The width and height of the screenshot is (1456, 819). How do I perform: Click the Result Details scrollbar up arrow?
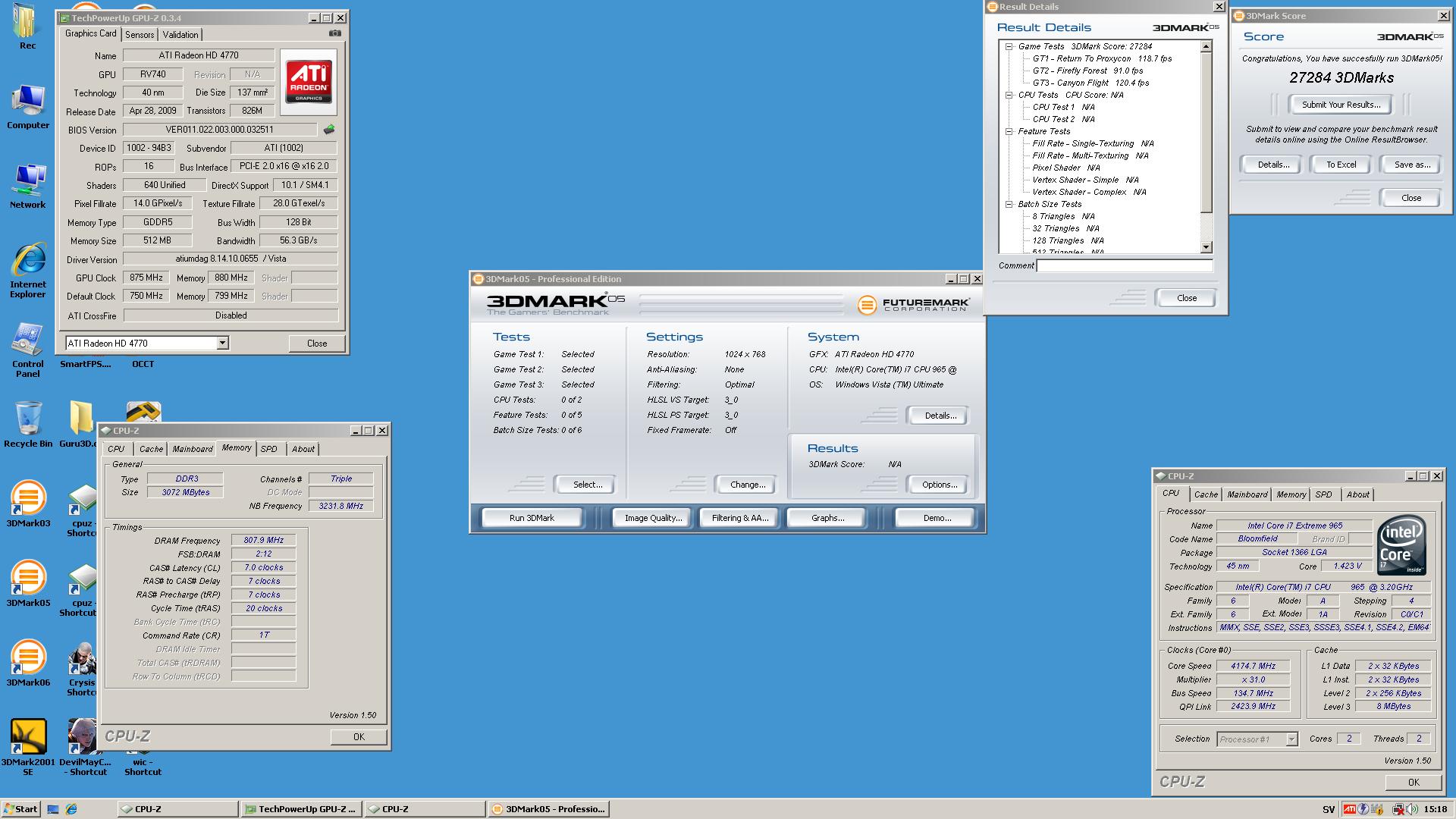[x=1207, y=47]
